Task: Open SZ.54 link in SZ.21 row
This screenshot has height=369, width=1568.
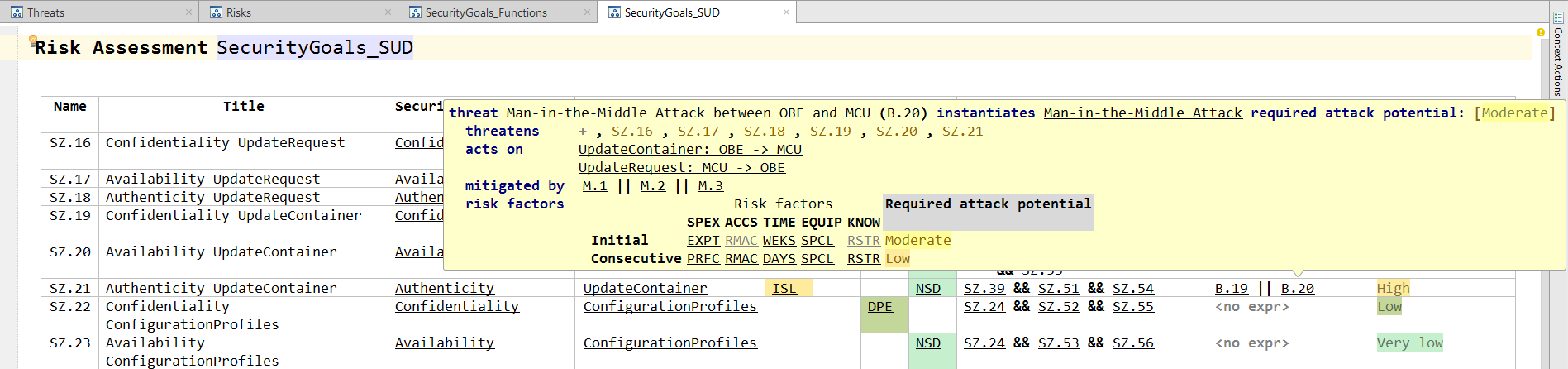Action: point(1133,288)
